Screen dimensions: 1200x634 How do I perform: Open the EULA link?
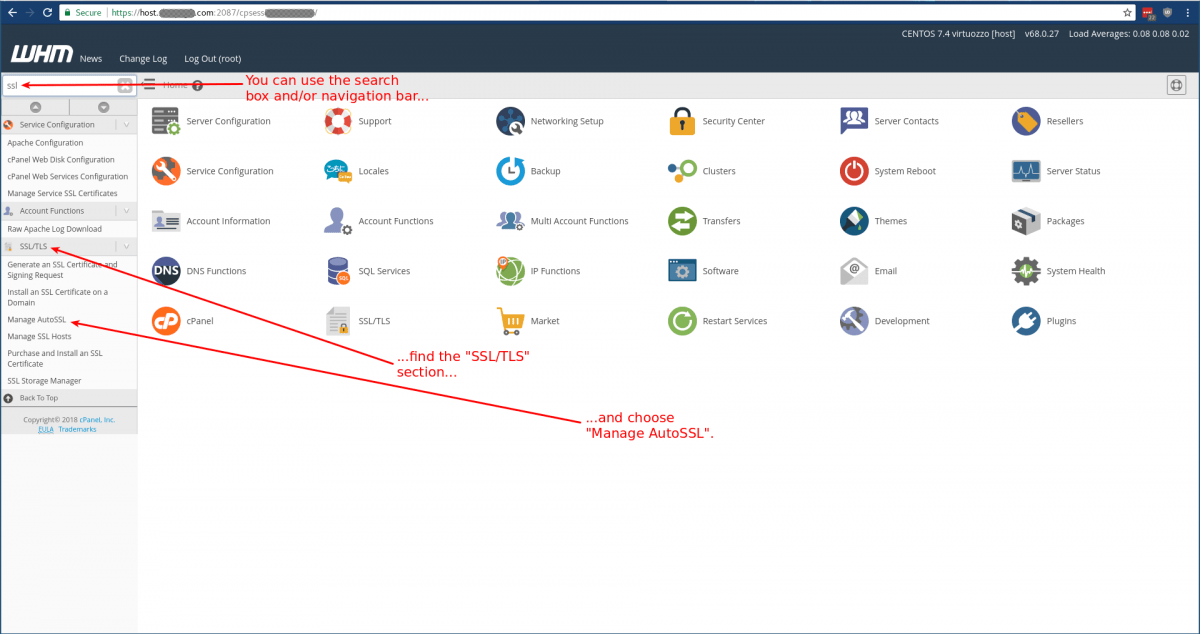46,428
